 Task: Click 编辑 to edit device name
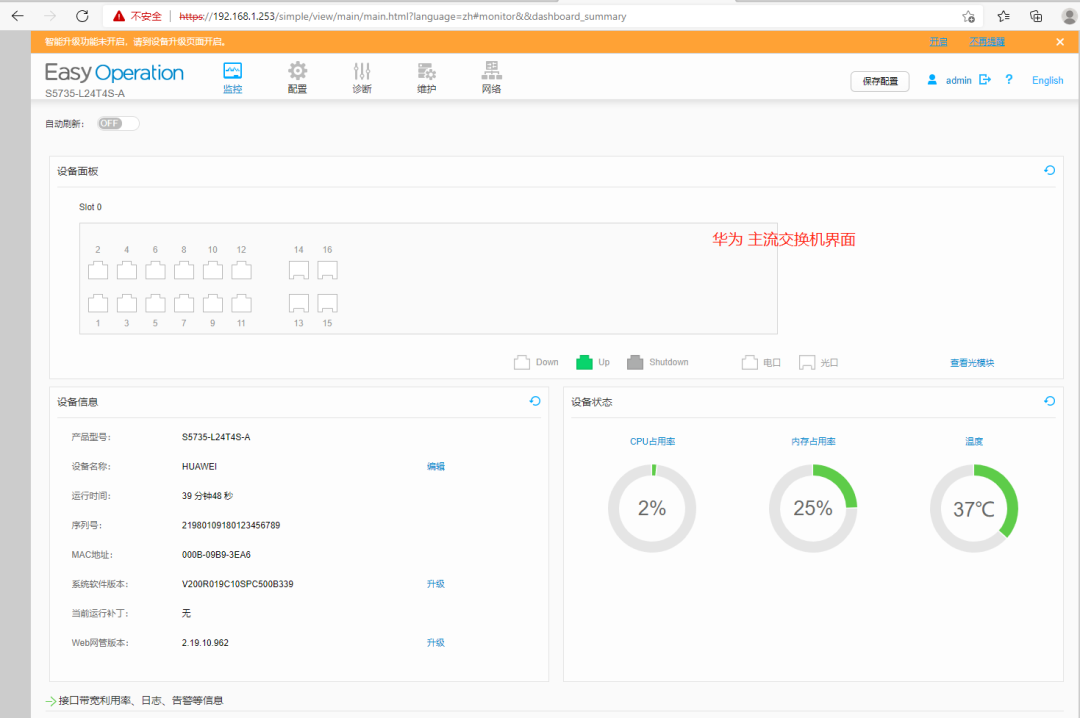tap(435, 466)
